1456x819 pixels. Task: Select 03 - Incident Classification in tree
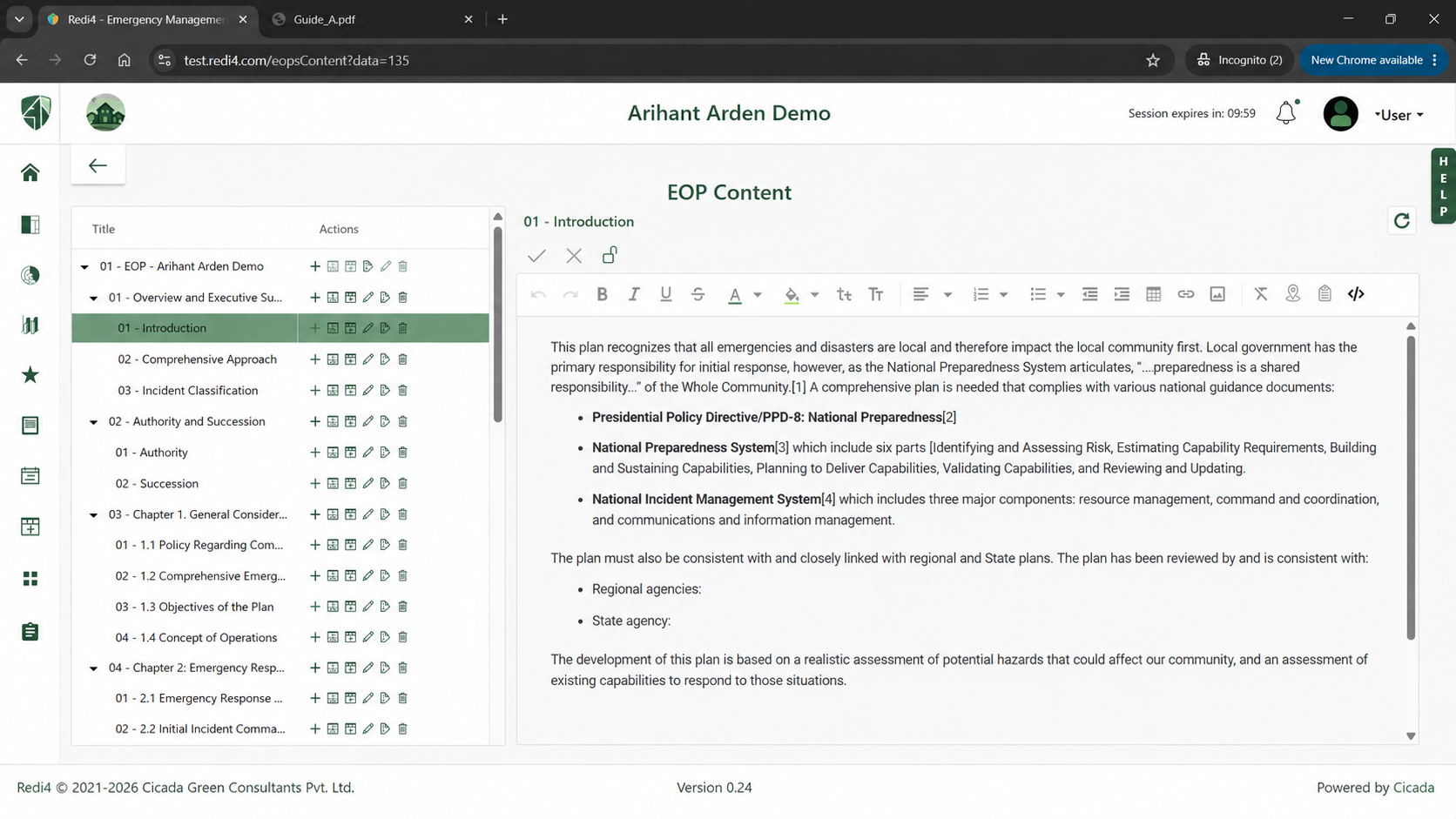(x=188, y=390)
